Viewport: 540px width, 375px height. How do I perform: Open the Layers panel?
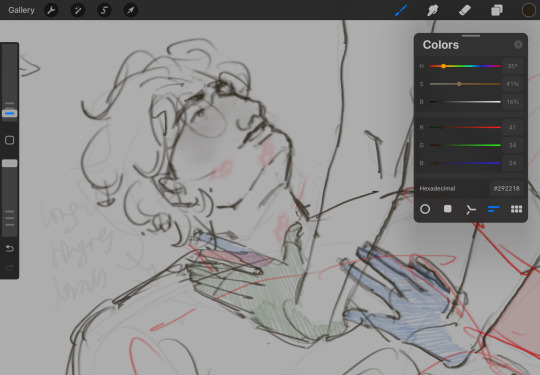(x=496, y=10)
